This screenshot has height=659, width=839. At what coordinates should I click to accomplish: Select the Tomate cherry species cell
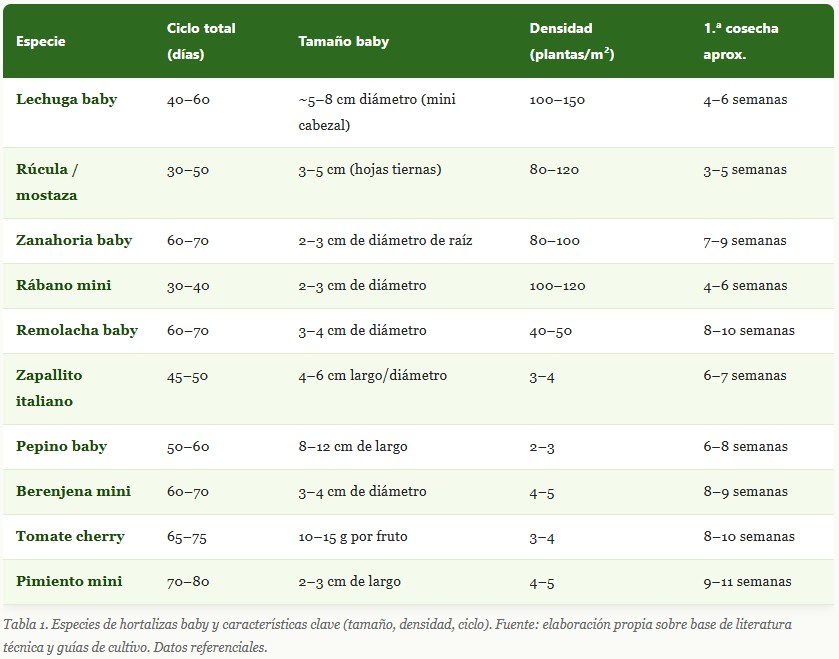pyautogui.click(x=70, y=537)
